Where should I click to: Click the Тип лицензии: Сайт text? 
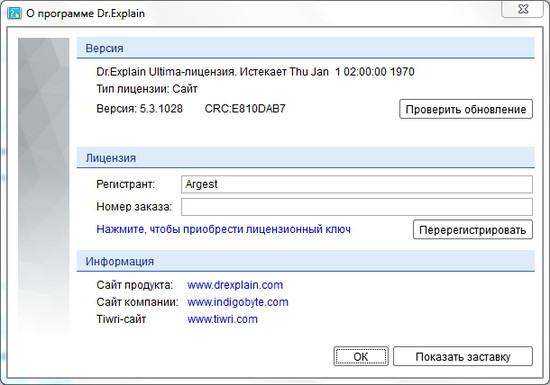pyautogui.click(x=147, y=89)
